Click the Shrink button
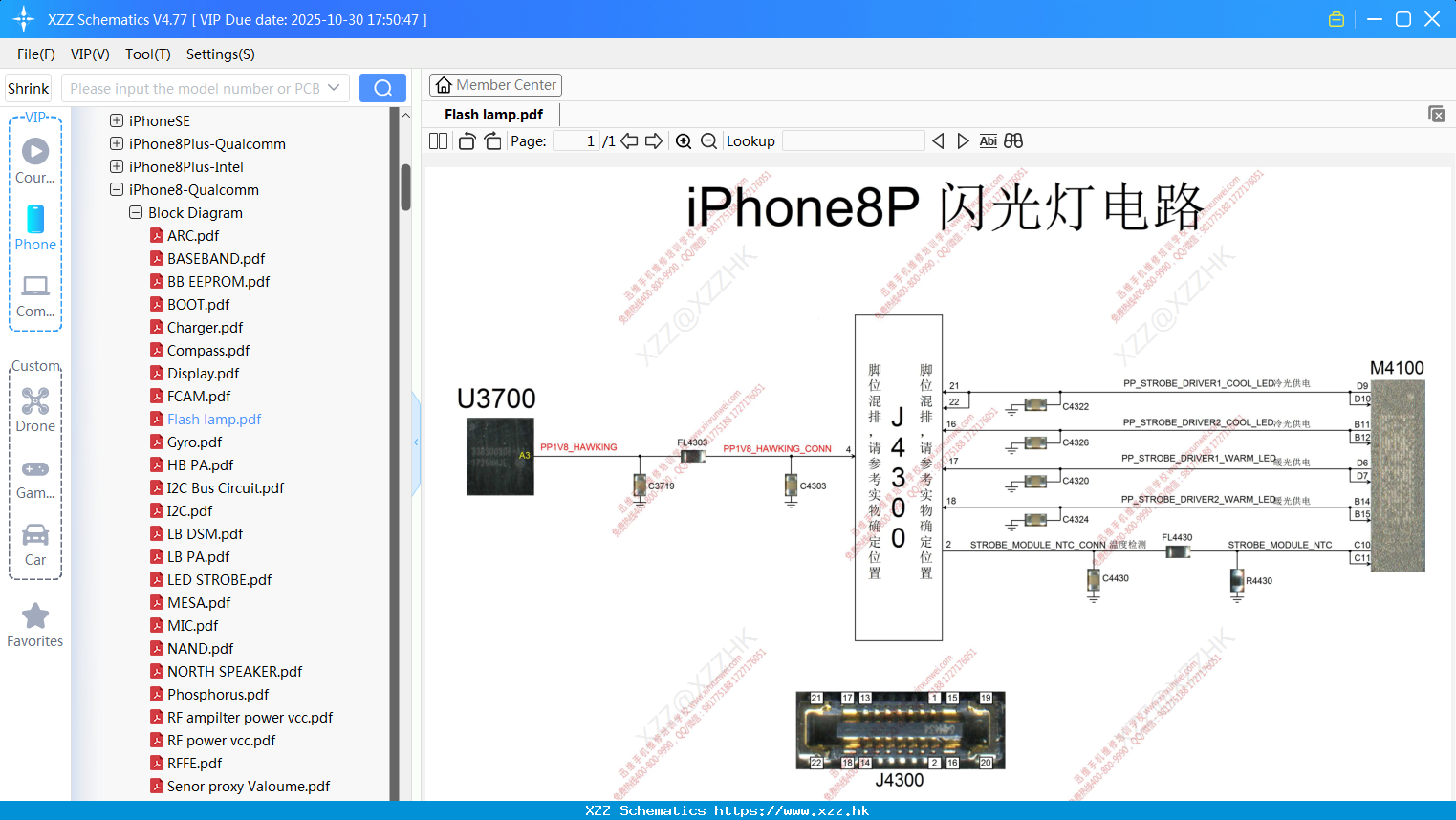The image size is (1456, 820). 29,88
